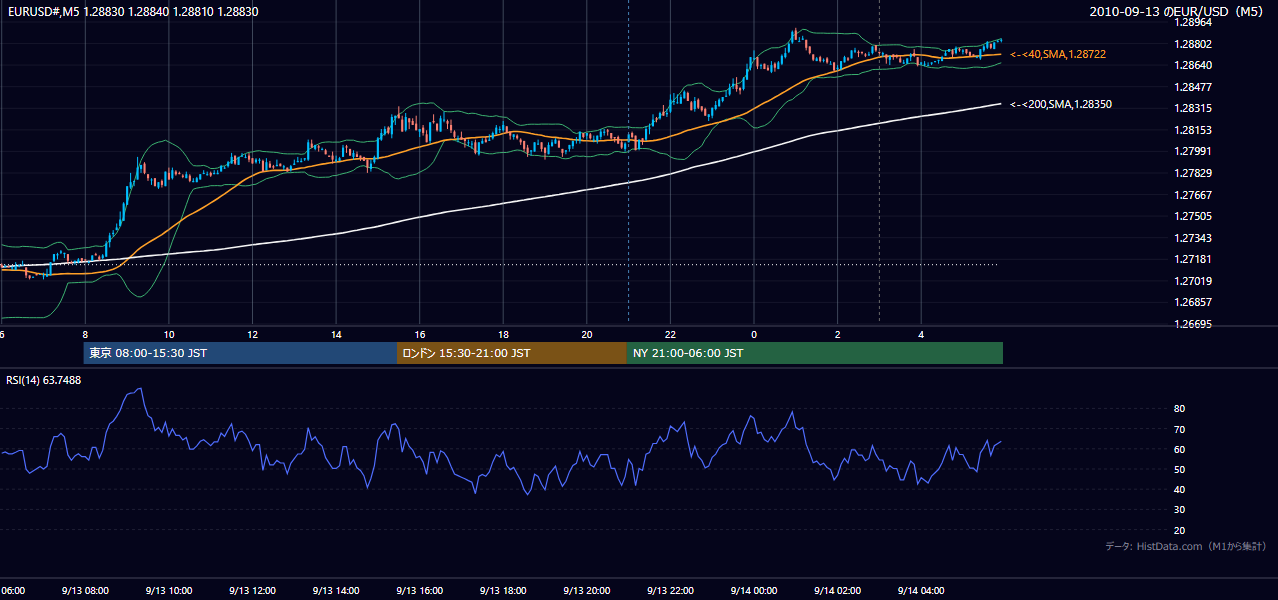1278x600 pixels.
Task: Click the 9/13 18:00 time axis label
Action: 503,591
